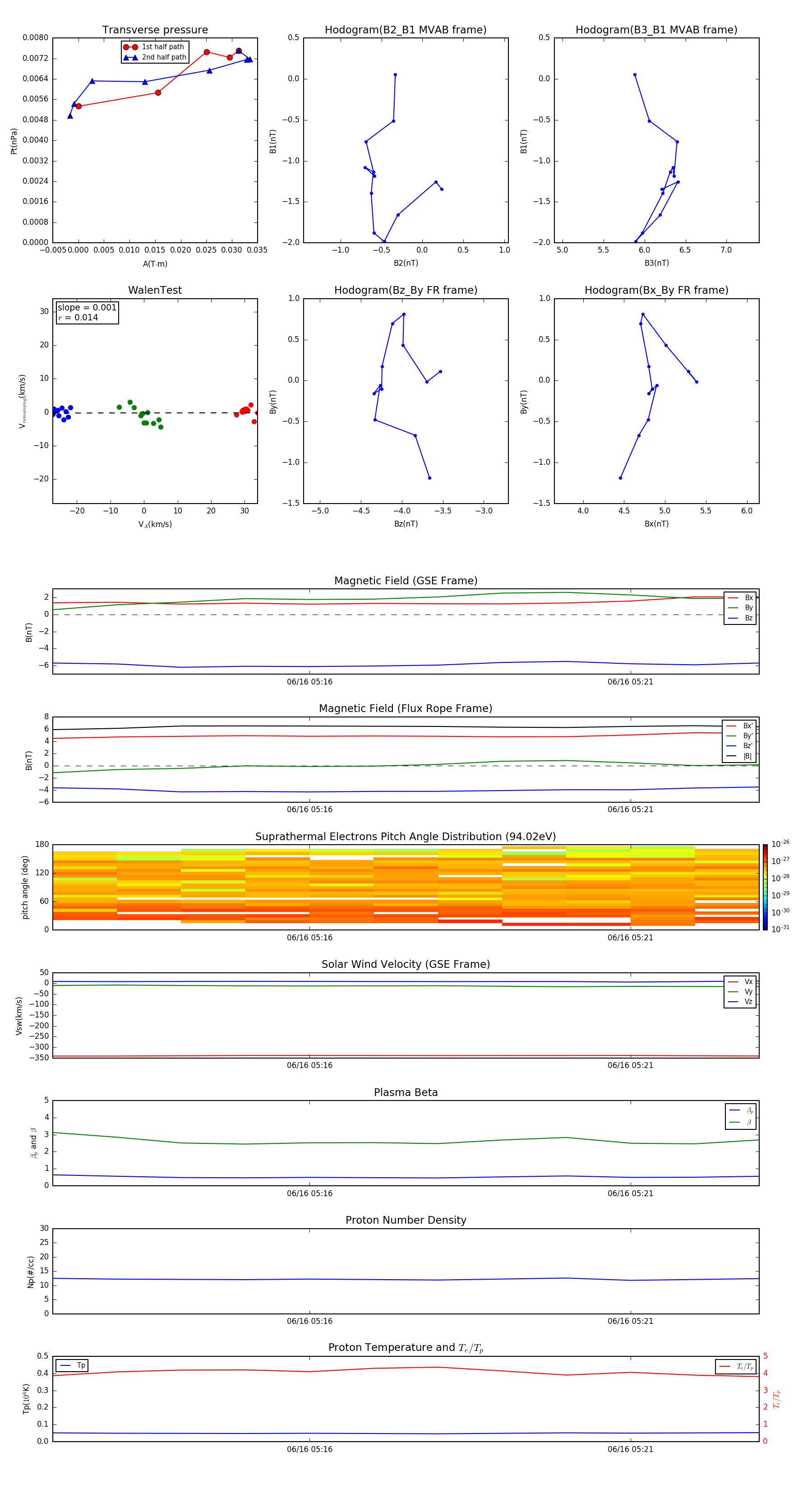Viewport: 812px width, 1489px height.
Task: Click the 'B3(nT)' x-axis label
Action: pyautogui.click(x=656, y=263)
